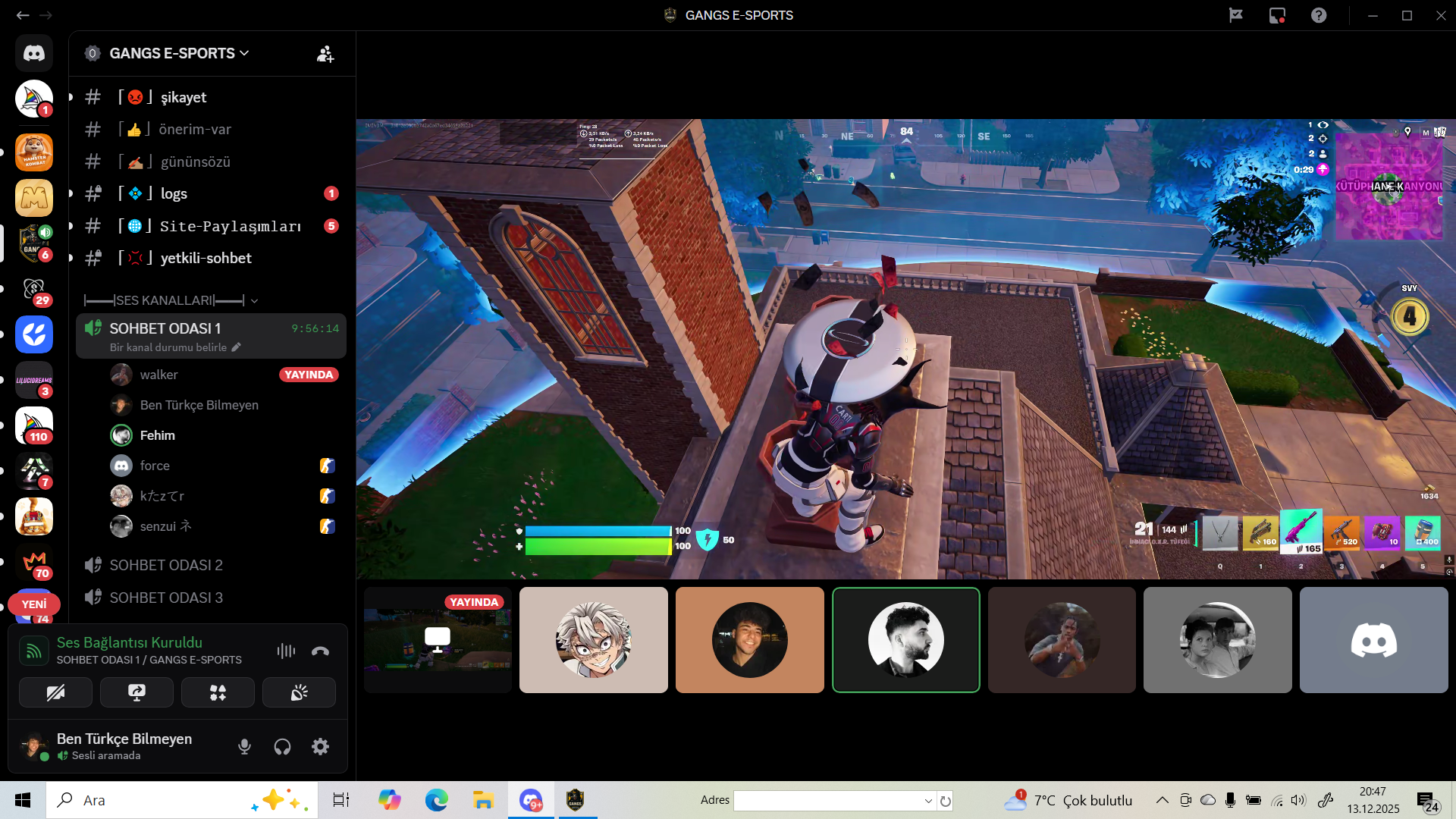Screen dimensions: 1456x819
Task: Join SOHBET ODASI 3 voice channel
Action: tap(211, 598)
